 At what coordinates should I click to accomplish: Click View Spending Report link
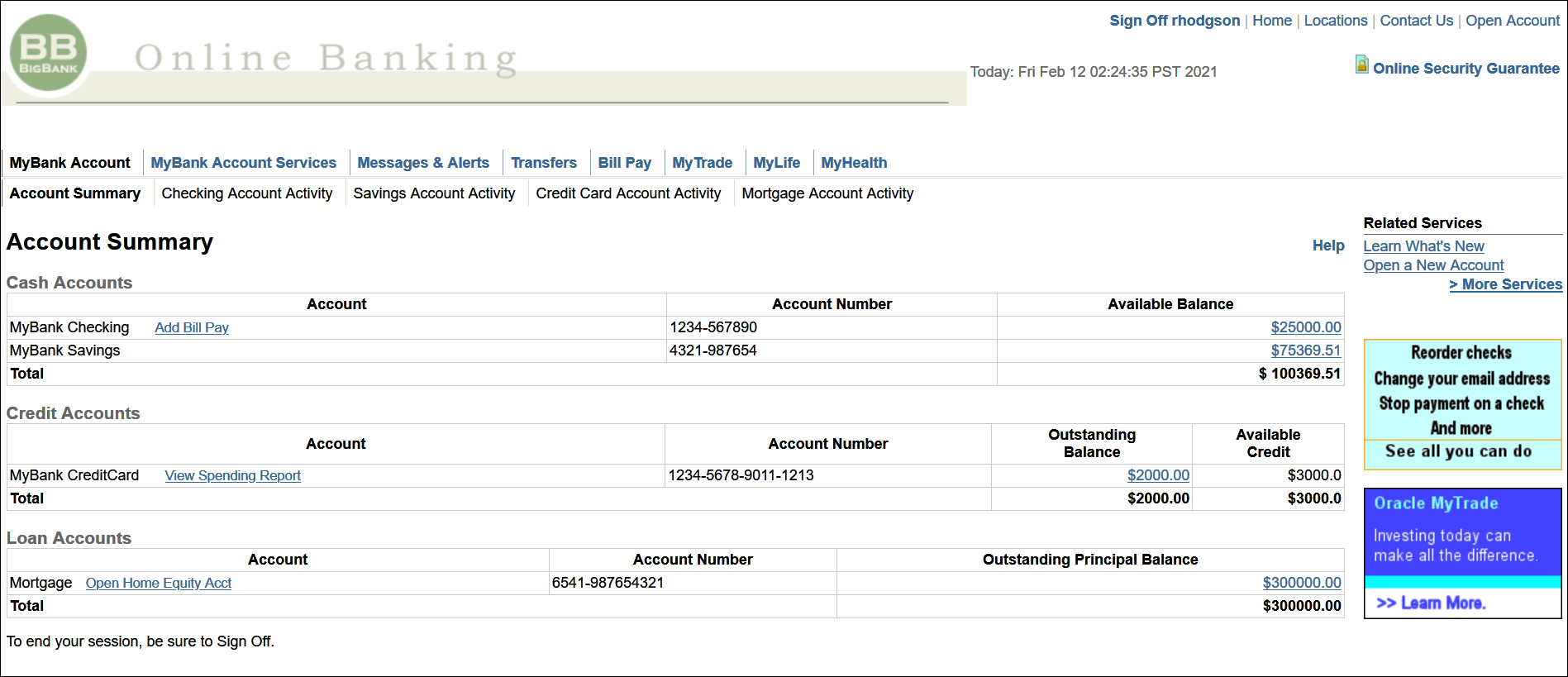[232, 476]
